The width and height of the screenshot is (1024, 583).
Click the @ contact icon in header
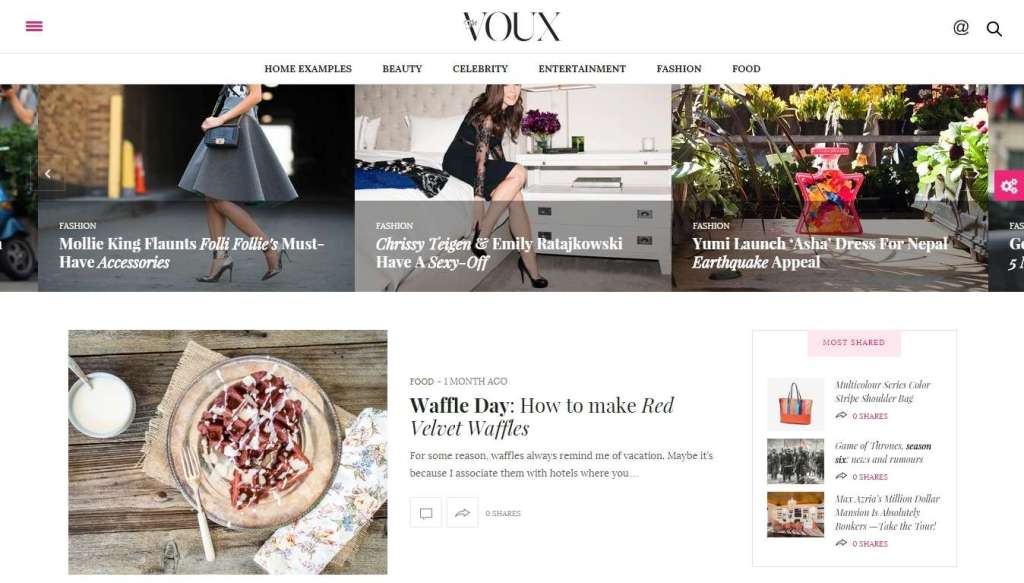point(961,27)
